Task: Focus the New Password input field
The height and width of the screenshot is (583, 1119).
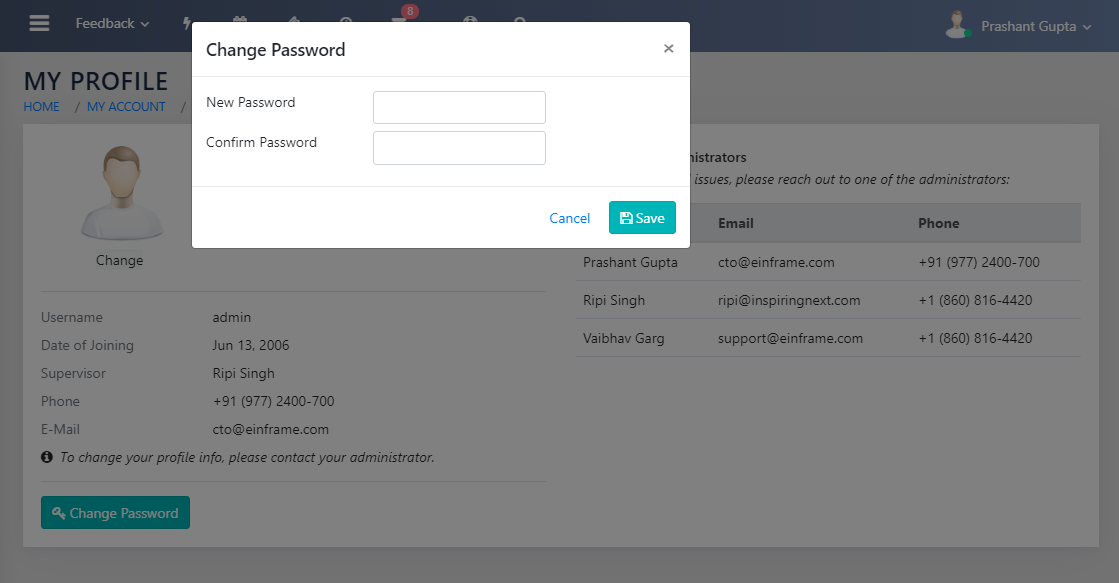Action: pyautogui.click(x=459, y=107)
